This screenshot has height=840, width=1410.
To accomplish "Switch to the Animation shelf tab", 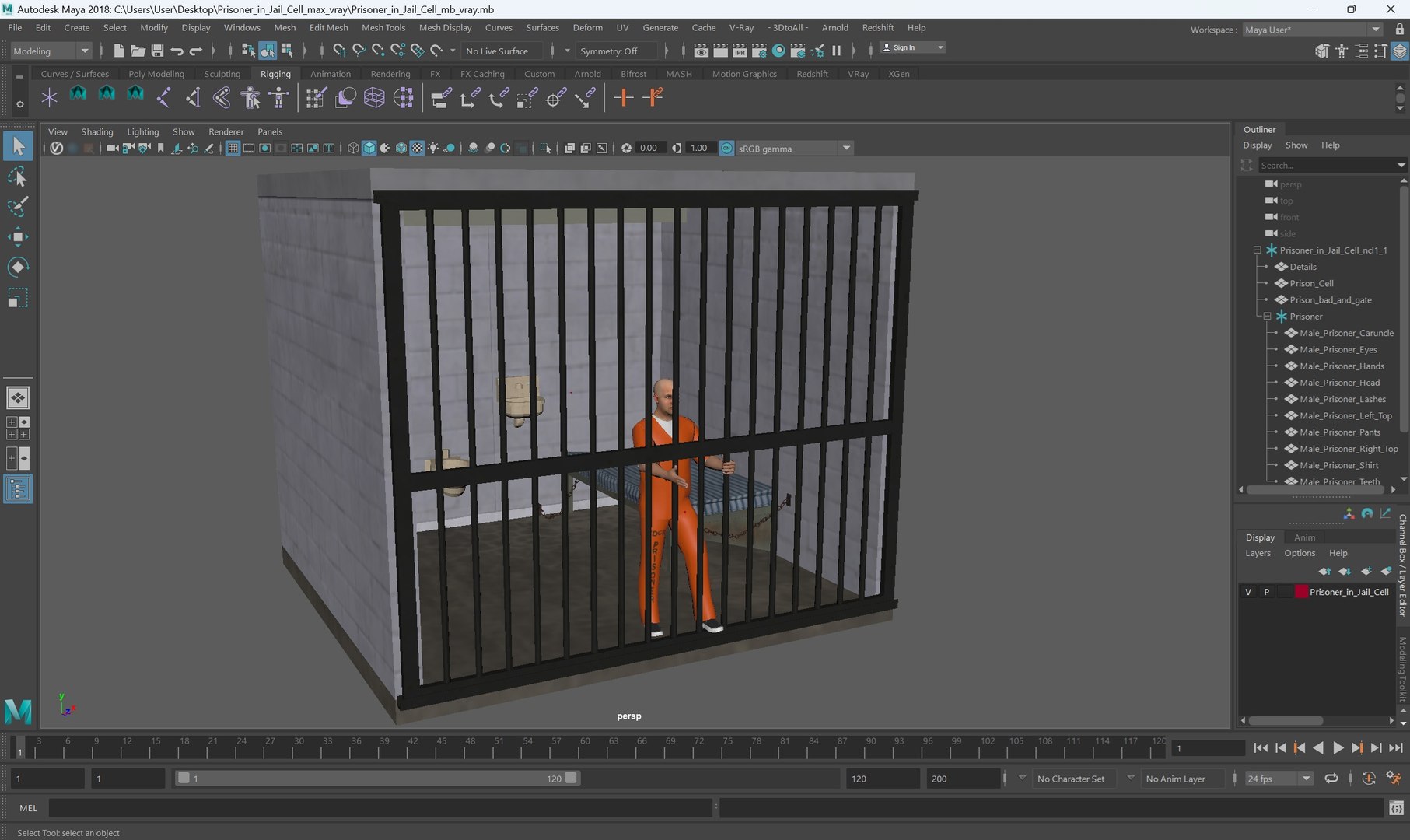I will click(331, 74).
